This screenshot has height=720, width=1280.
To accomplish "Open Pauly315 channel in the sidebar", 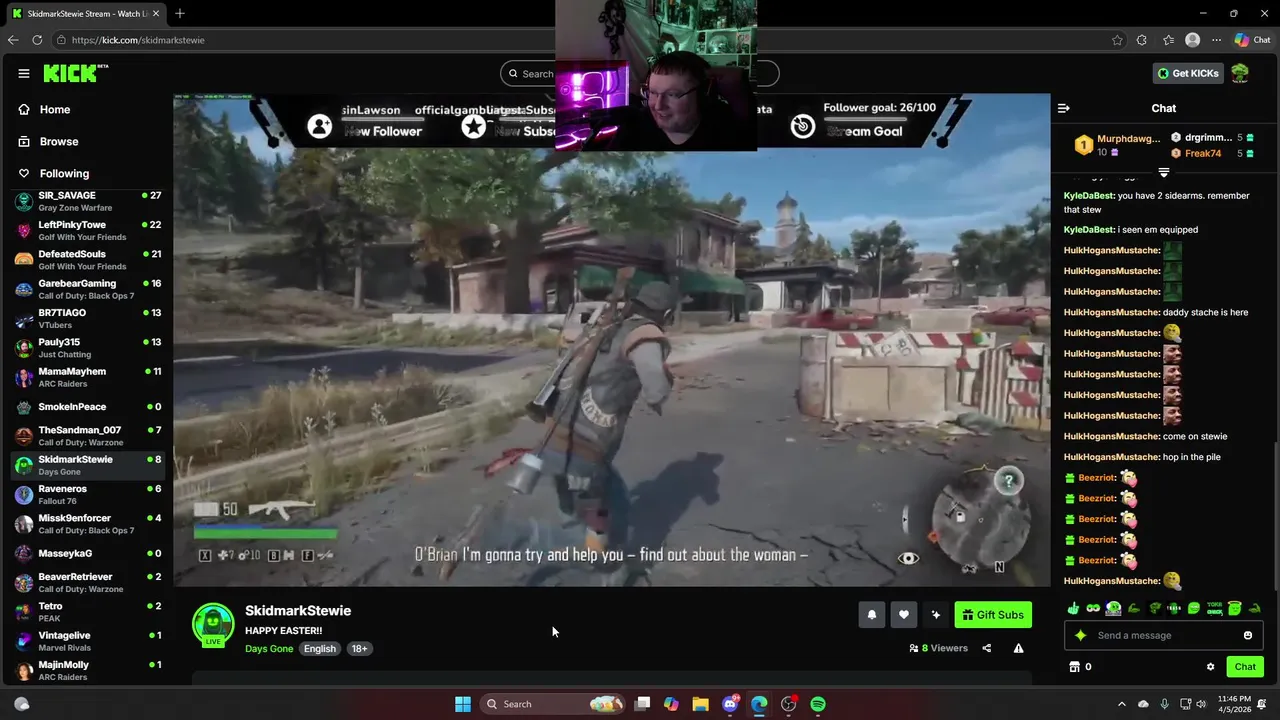I will (86, 348).
